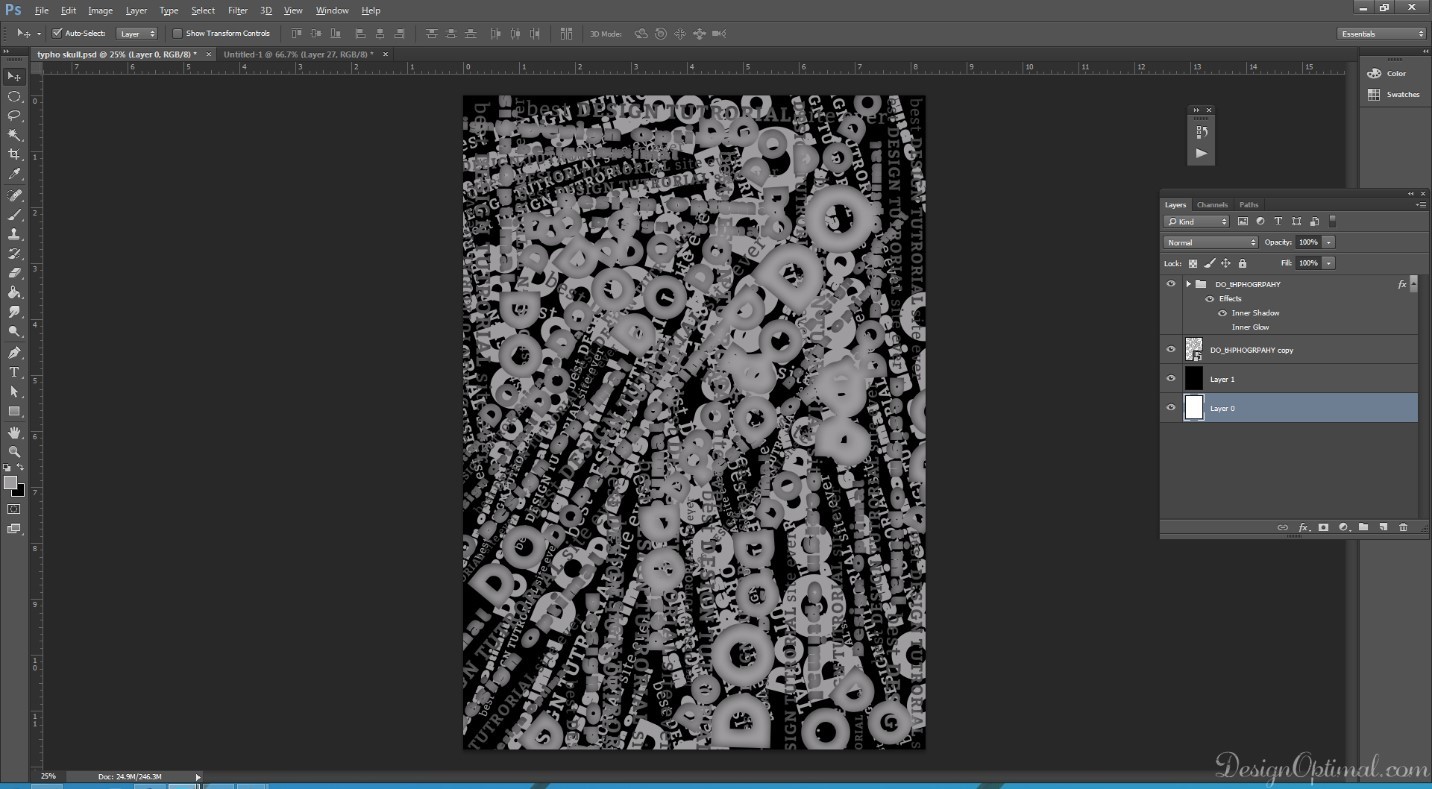Open the Opacity slider dropdown arrow

[1329, 242]
